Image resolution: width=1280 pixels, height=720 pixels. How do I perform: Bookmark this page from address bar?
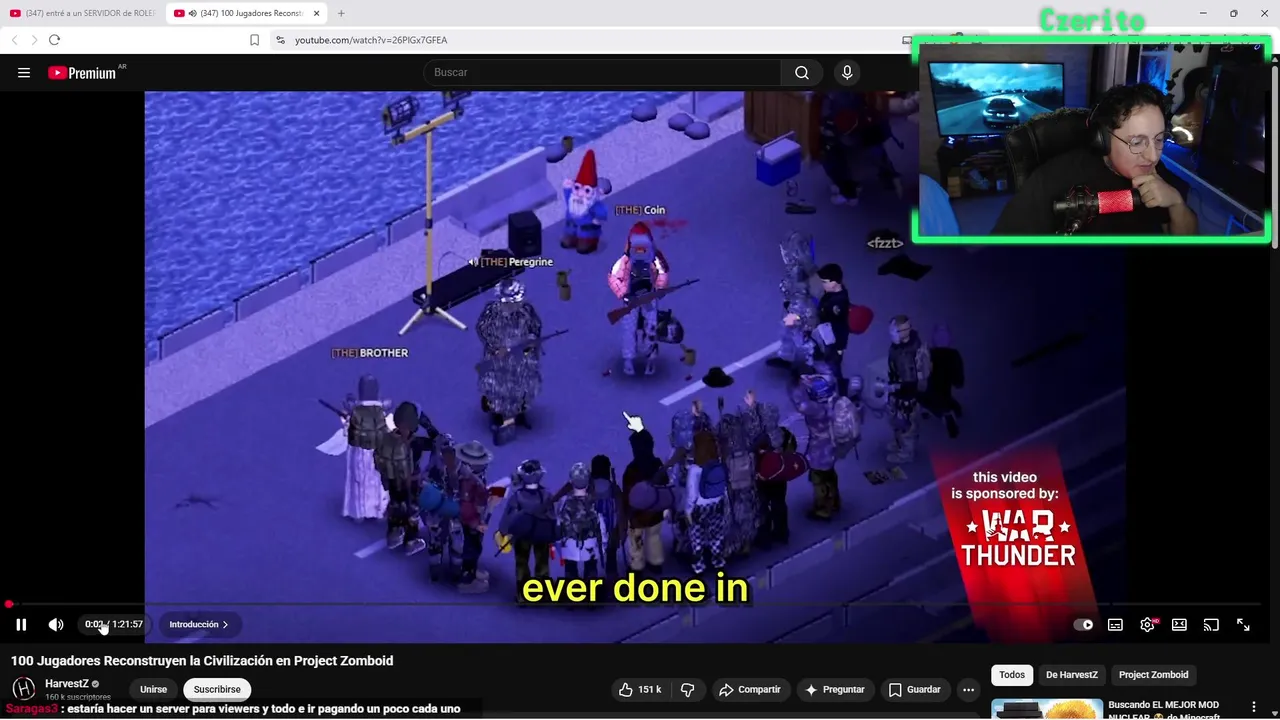(x=254, y=40)
